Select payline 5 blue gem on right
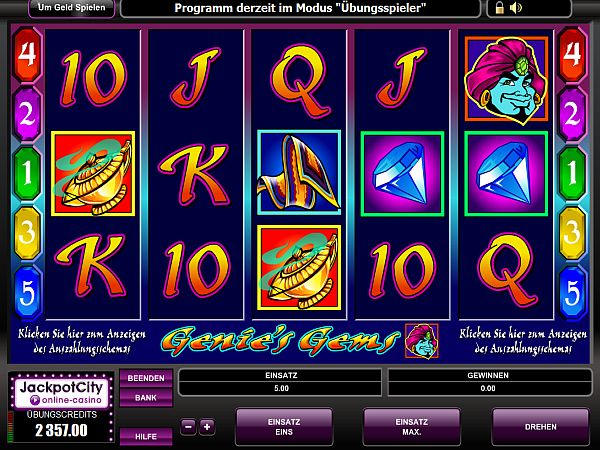This screenshot has height=450, width=600. (572, 293)
